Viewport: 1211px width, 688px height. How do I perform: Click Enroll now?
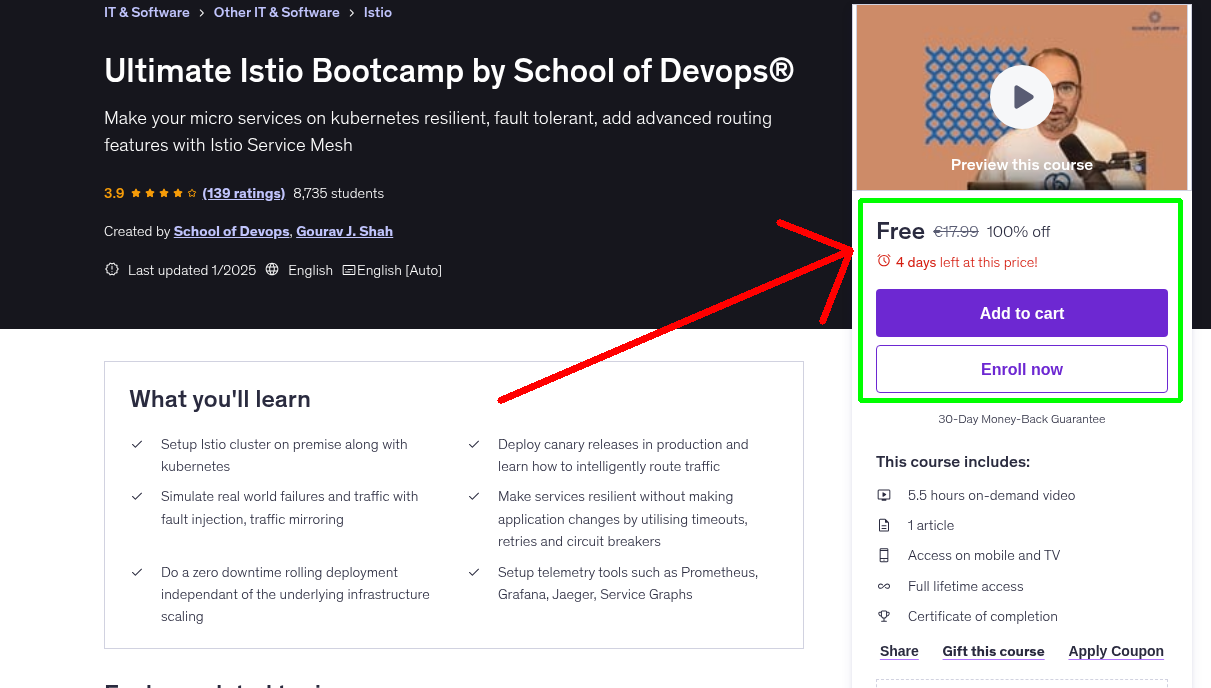1021,368
